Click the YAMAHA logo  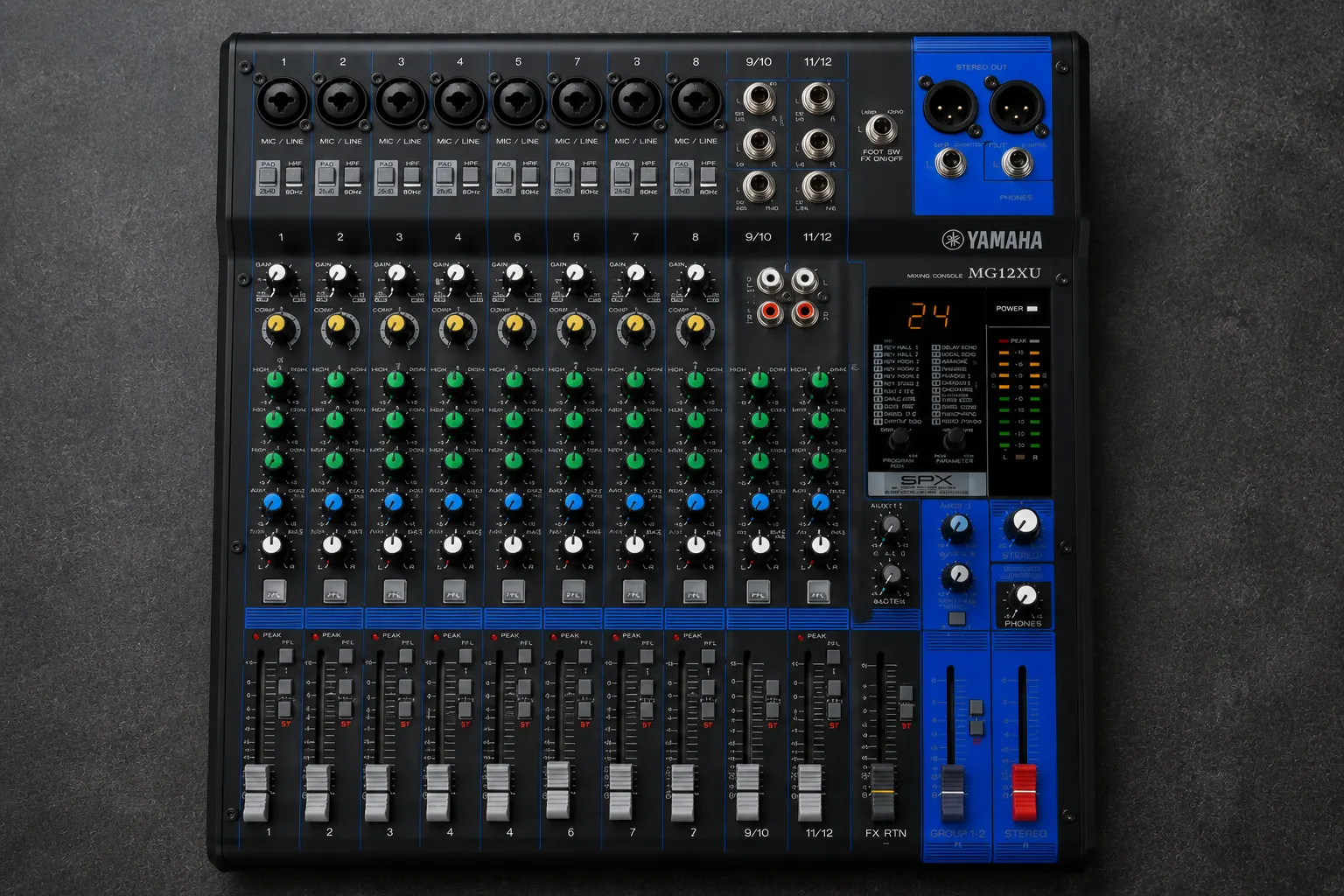[992, 240]
